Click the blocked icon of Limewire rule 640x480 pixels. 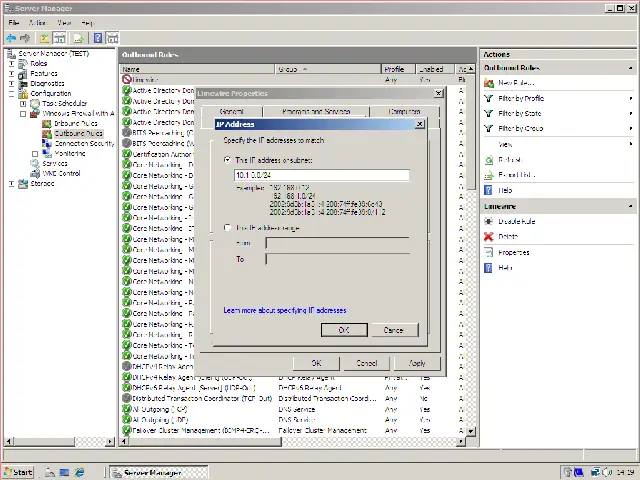pyautogui.click(x=127, y=80)
